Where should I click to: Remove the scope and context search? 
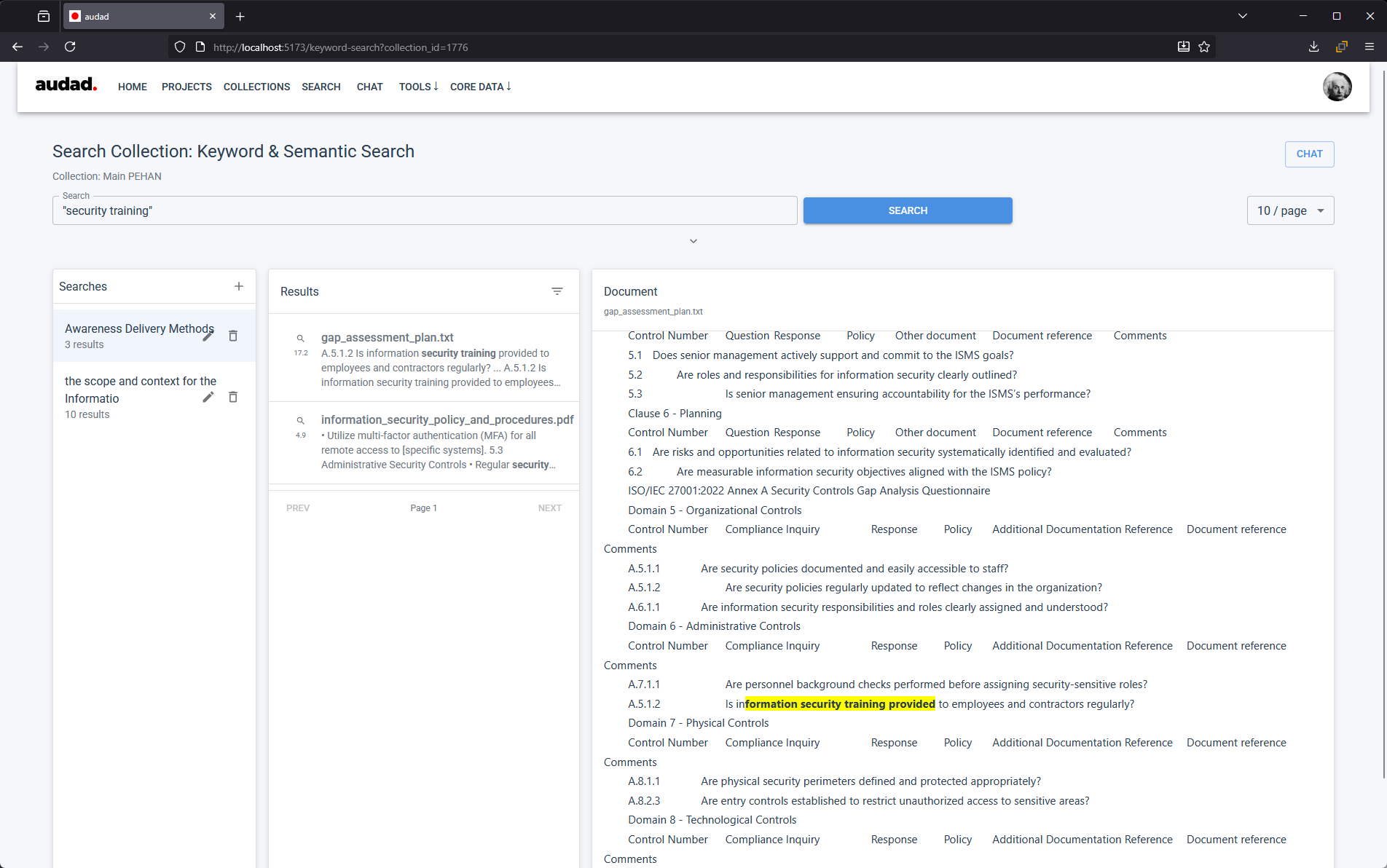click(233, 397)
